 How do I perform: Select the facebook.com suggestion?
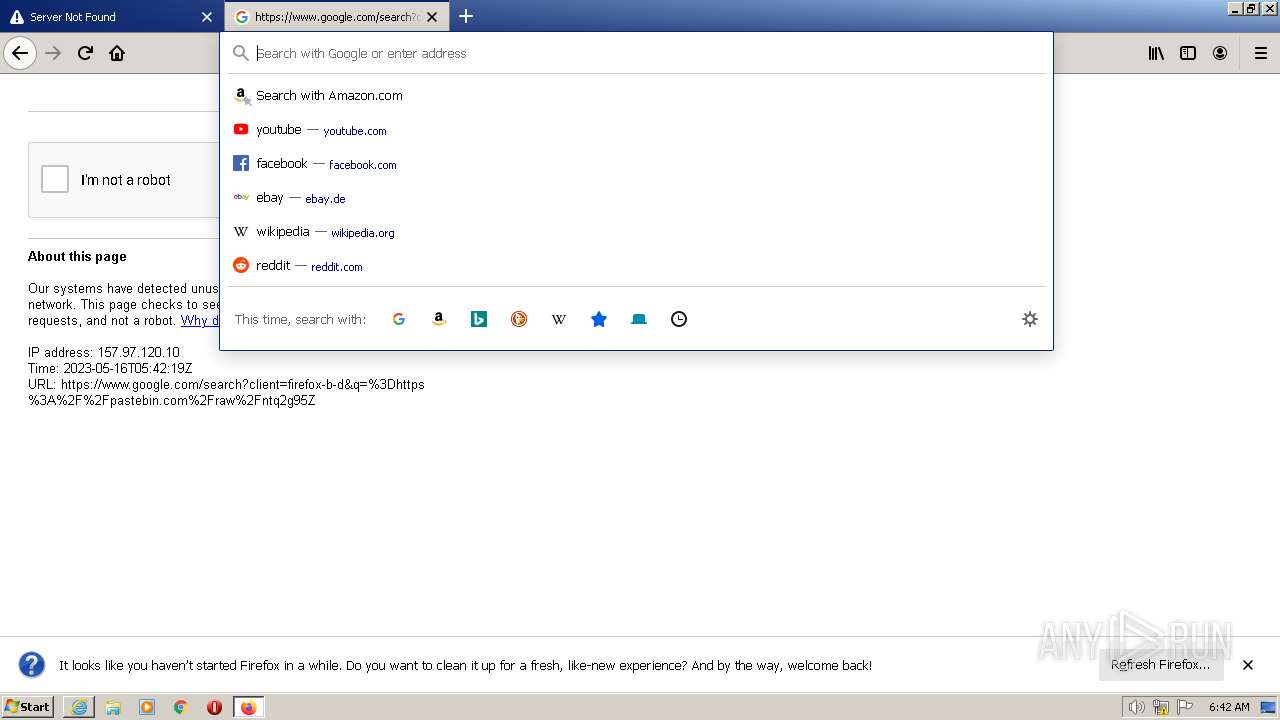636,164
